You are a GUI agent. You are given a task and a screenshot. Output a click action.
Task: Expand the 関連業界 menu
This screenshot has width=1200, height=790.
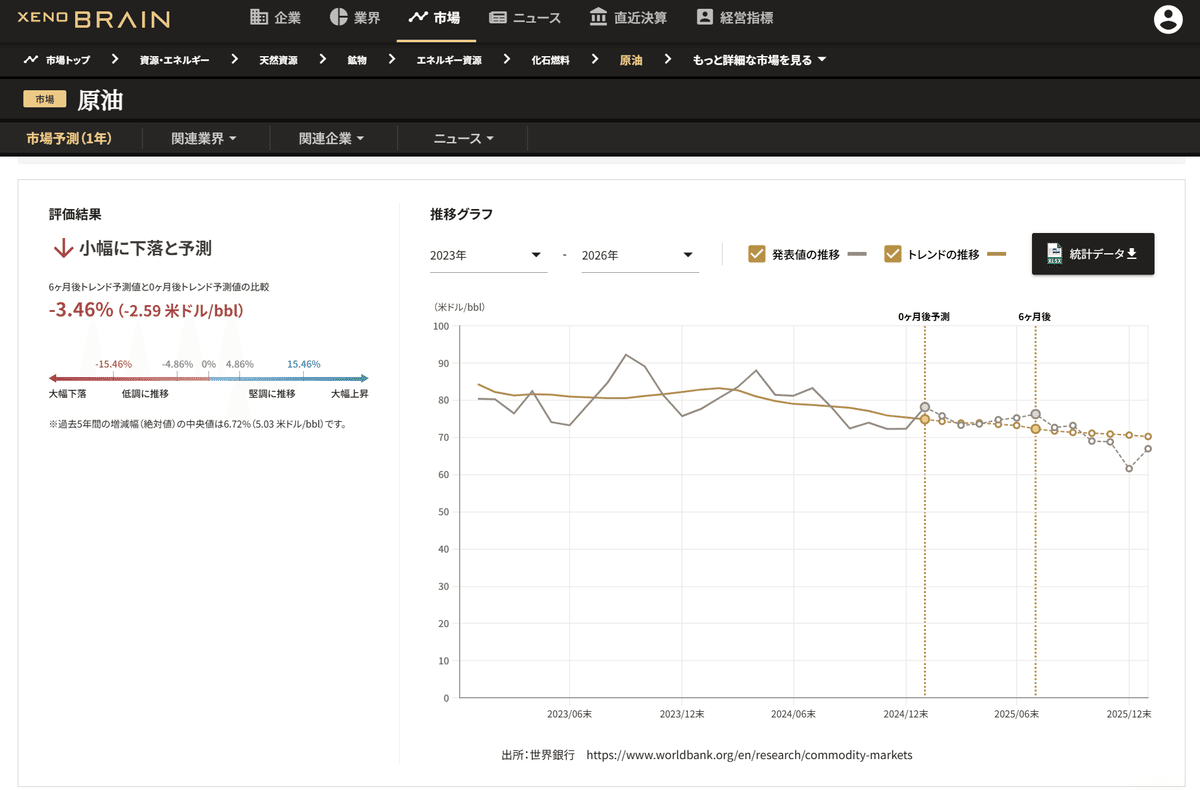point(204,139)
